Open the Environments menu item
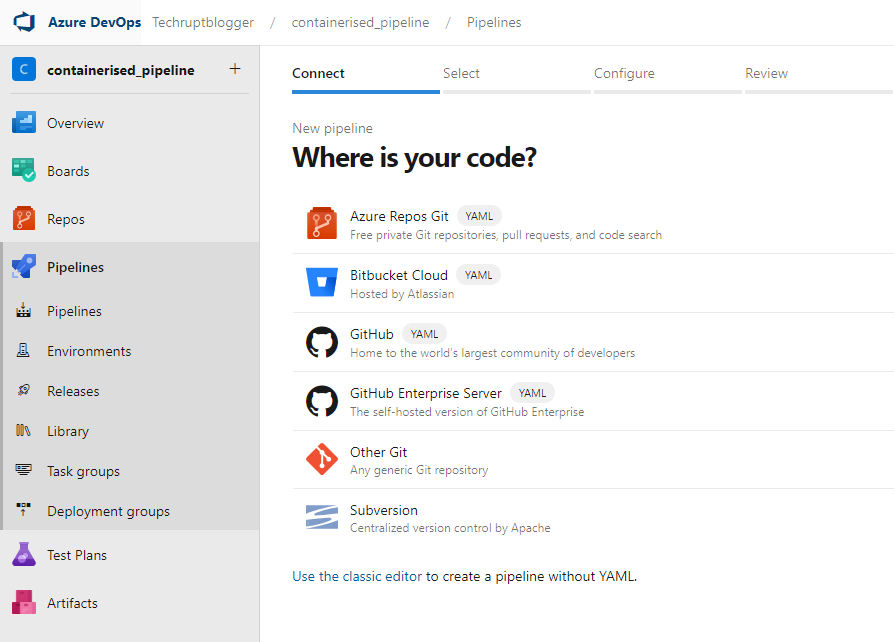The height and width of the screenshot is (642, 894). [89, 351]
